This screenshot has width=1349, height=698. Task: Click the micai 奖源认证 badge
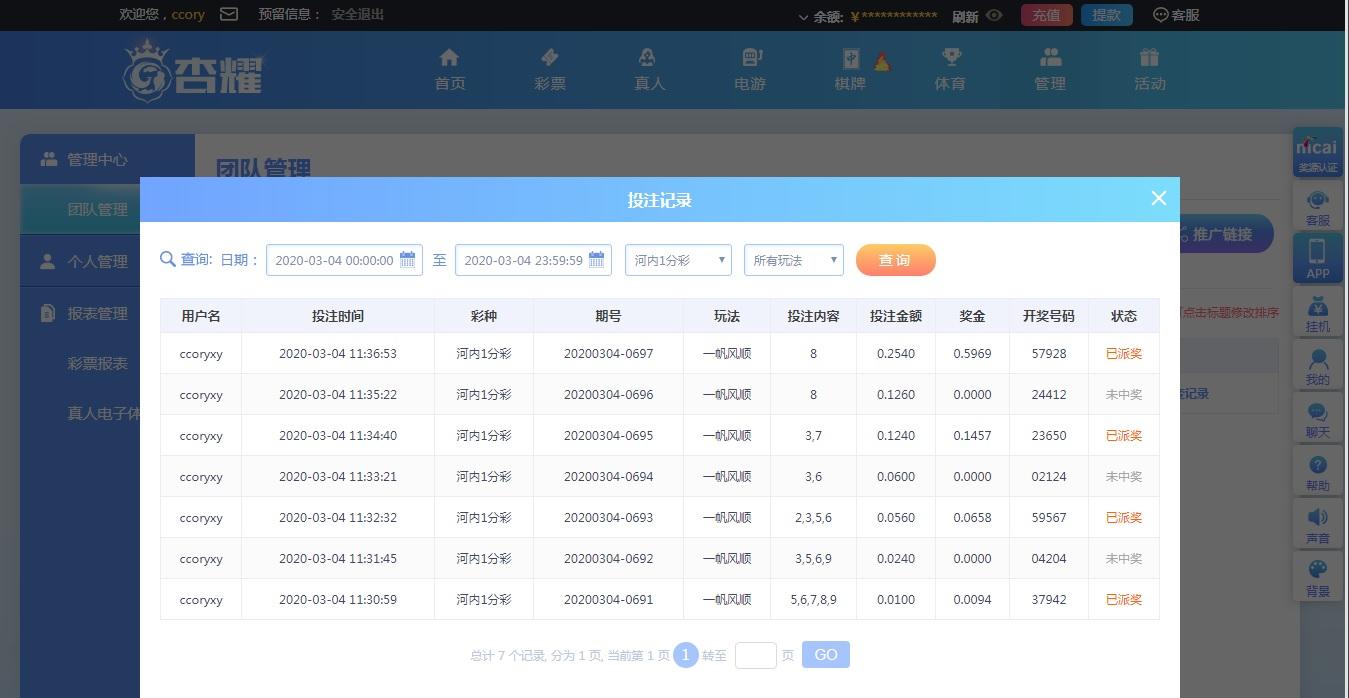(1318, 153)
